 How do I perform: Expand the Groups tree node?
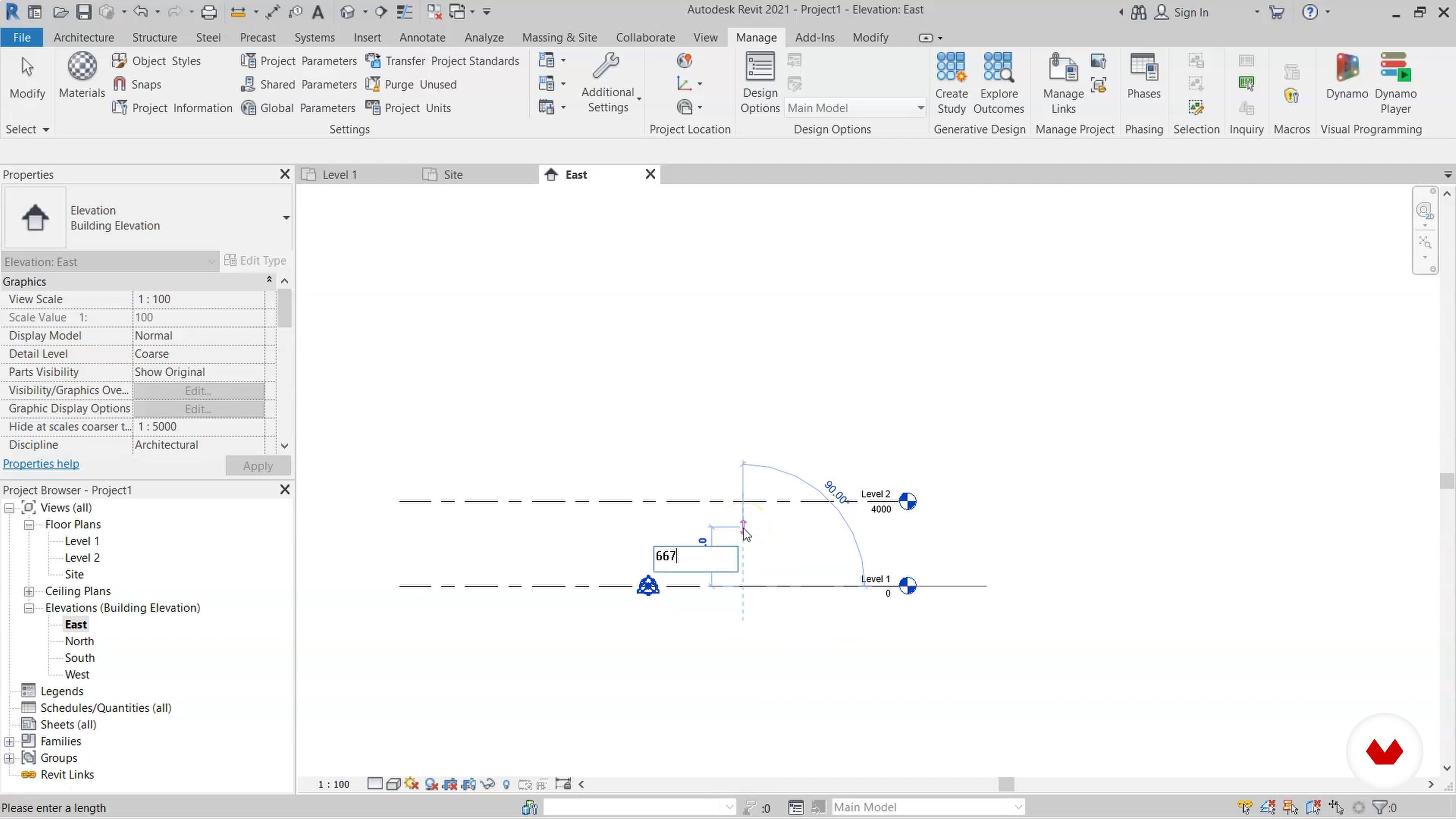click(x=9, y=758)
